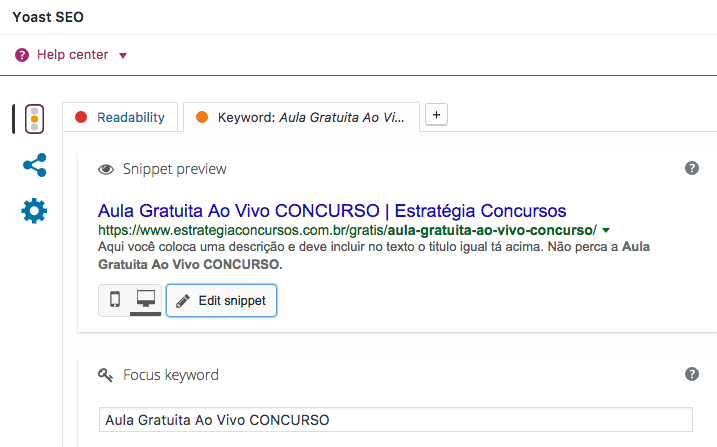Open the traffic light content optimization icon
Viewport: 717px width, 447px height.
click(34, 119)
